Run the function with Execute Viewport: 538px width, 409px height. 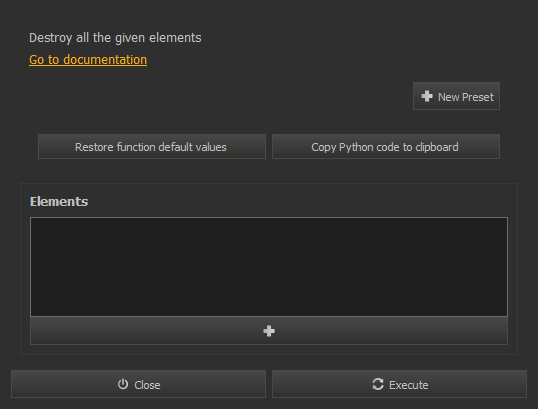[x=399, y=384]
